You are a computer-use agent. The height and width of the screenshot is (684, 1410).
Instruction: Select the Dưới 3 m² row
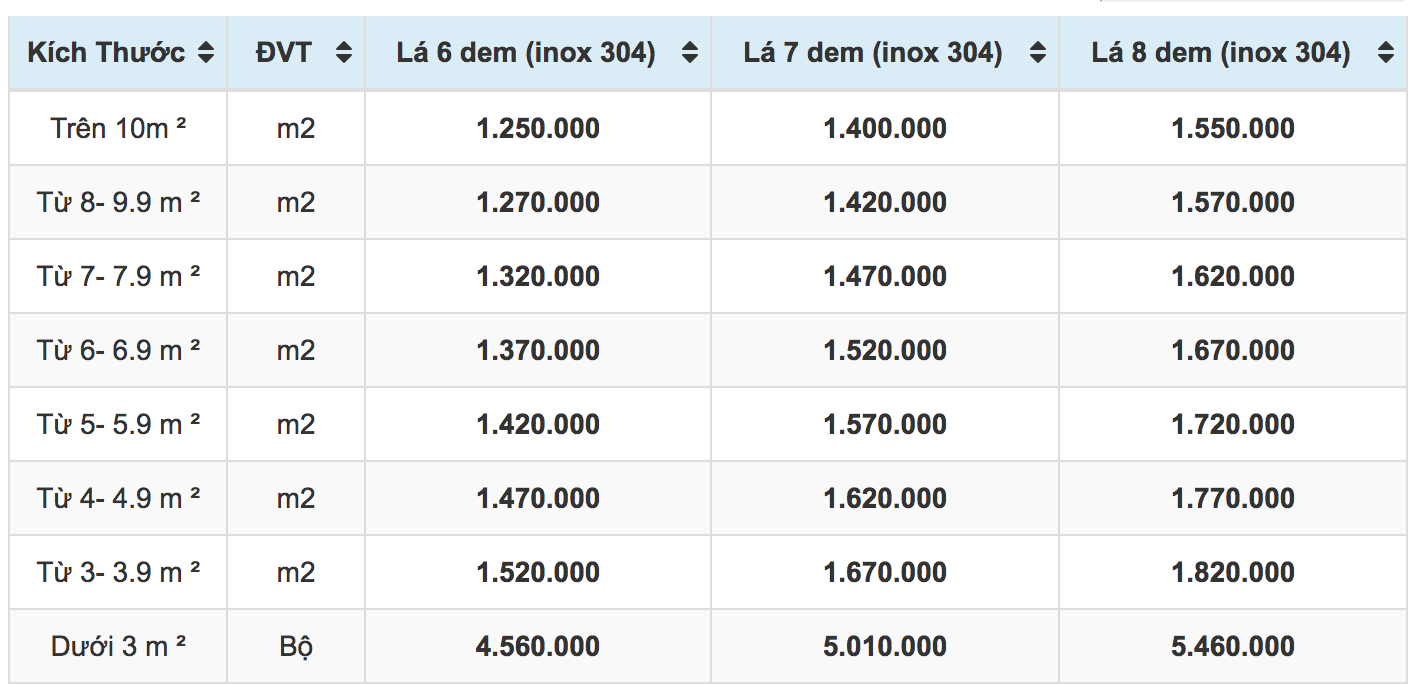tap(119, 646)
